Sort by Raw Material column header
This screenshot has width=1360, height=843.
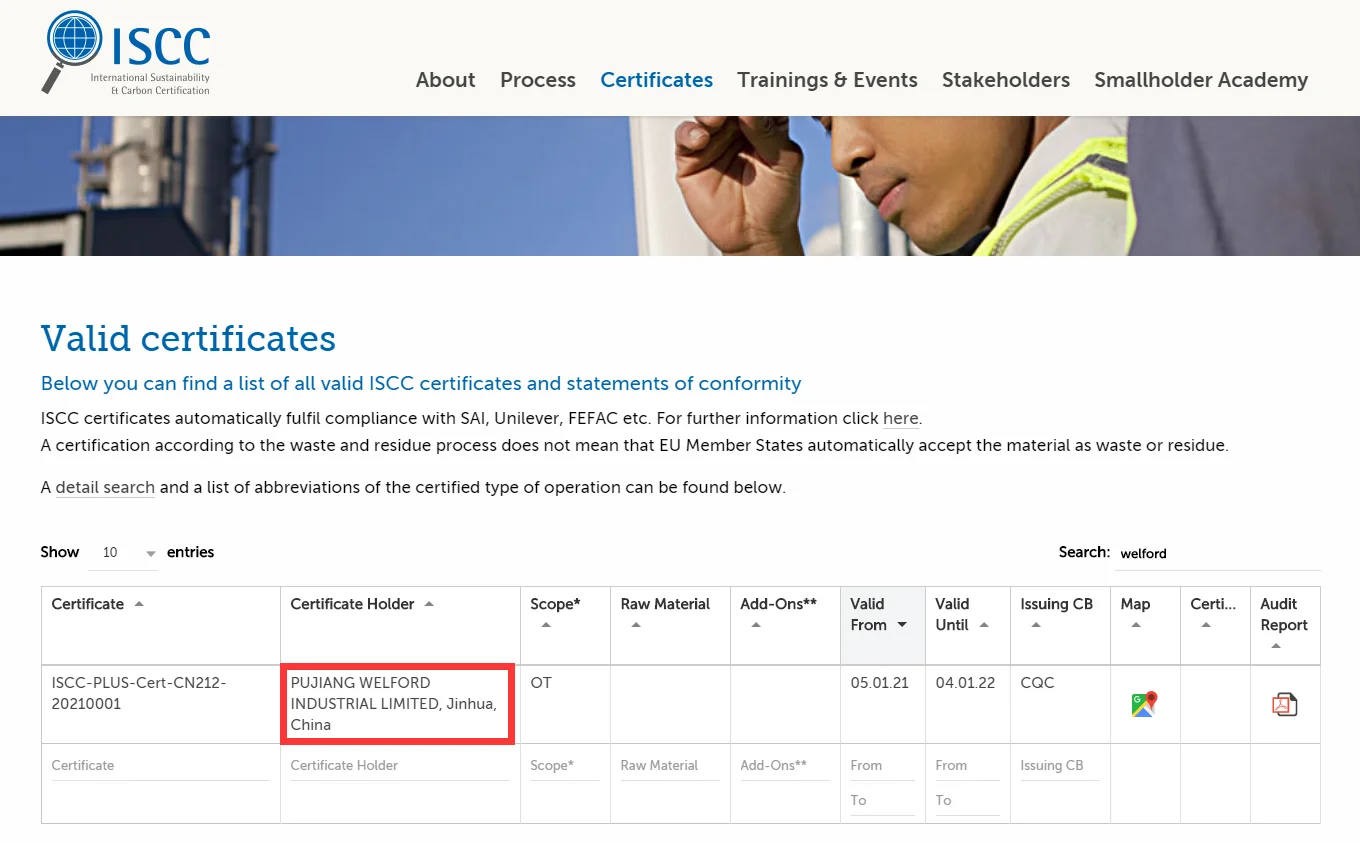(x=665, y=604)
